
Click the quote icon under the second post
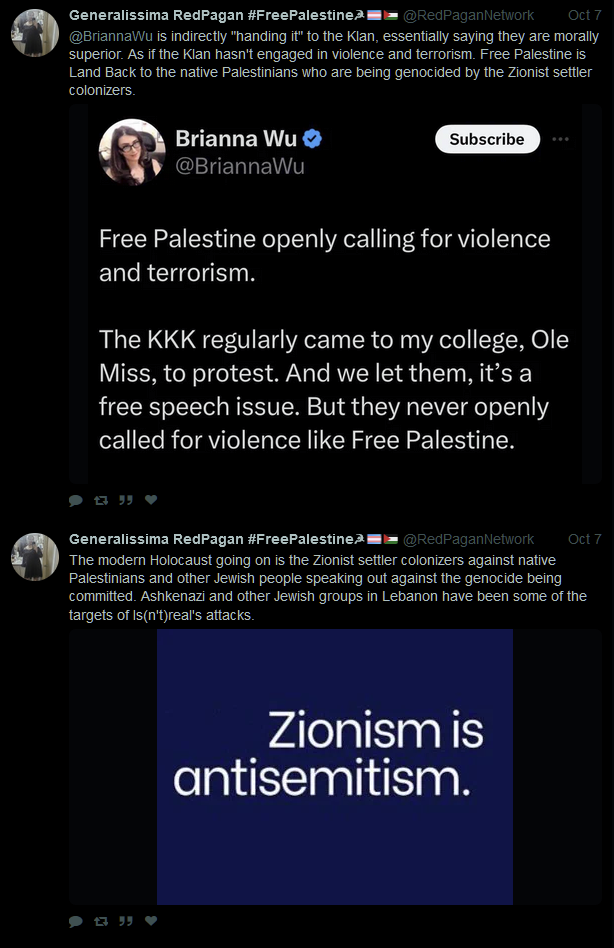click(126, 921)
